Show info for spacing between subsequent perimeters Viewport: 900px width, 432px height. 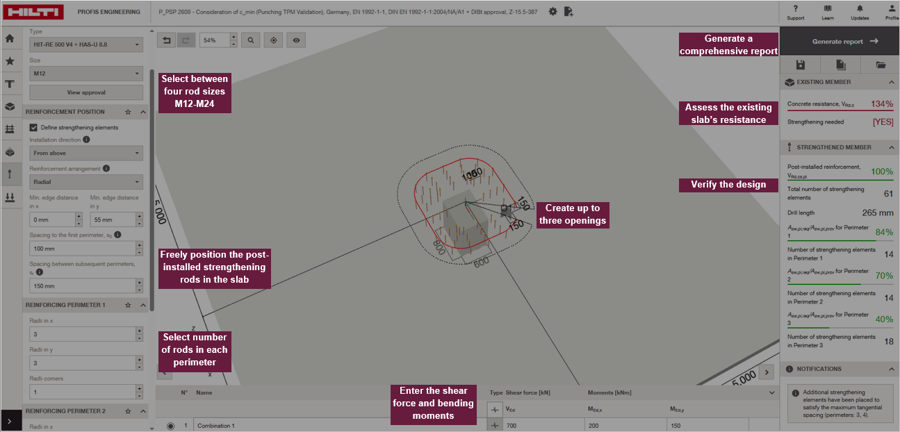40,272
